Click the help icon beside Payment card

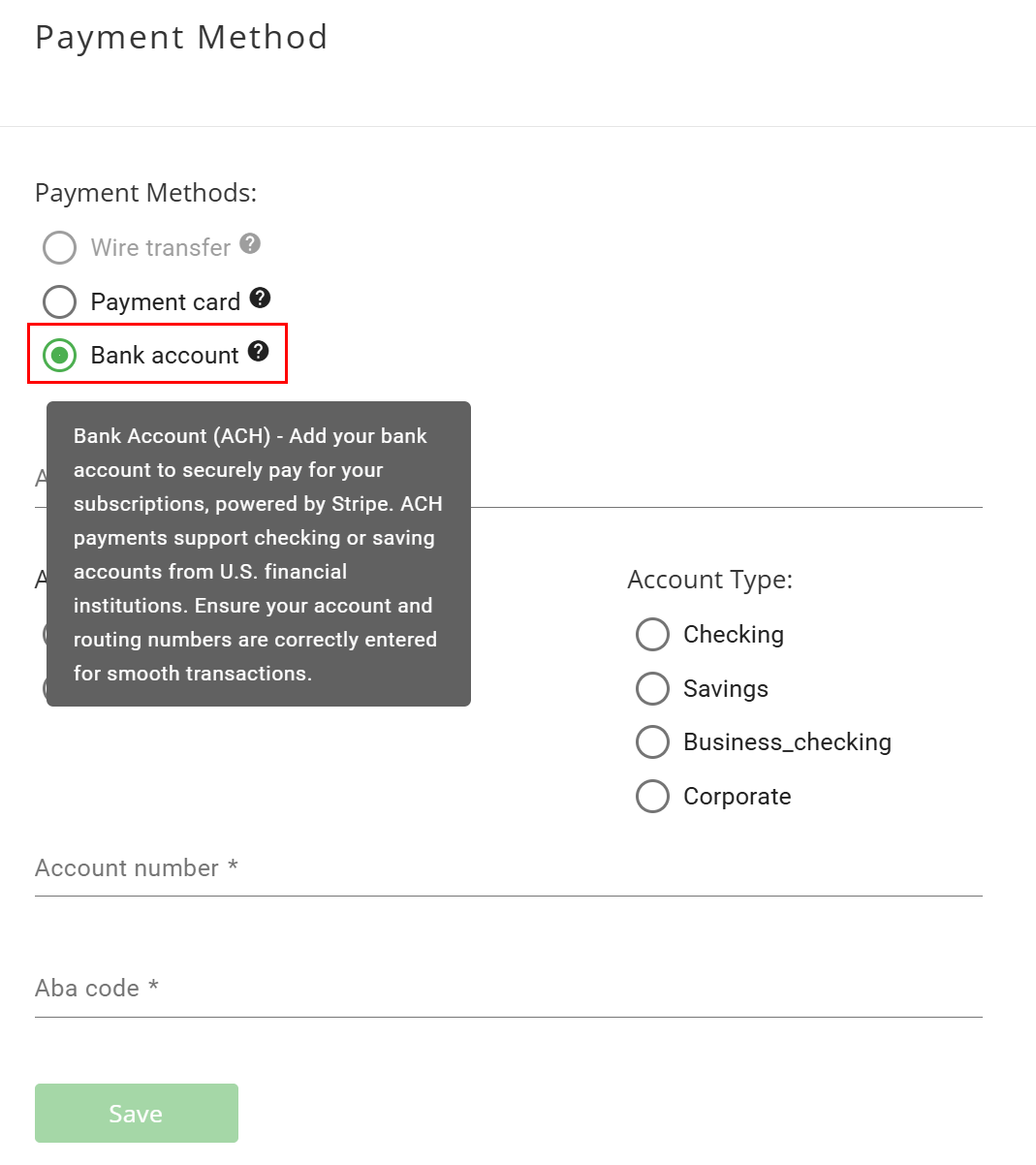pyautogui.click(x=261, y=298)
